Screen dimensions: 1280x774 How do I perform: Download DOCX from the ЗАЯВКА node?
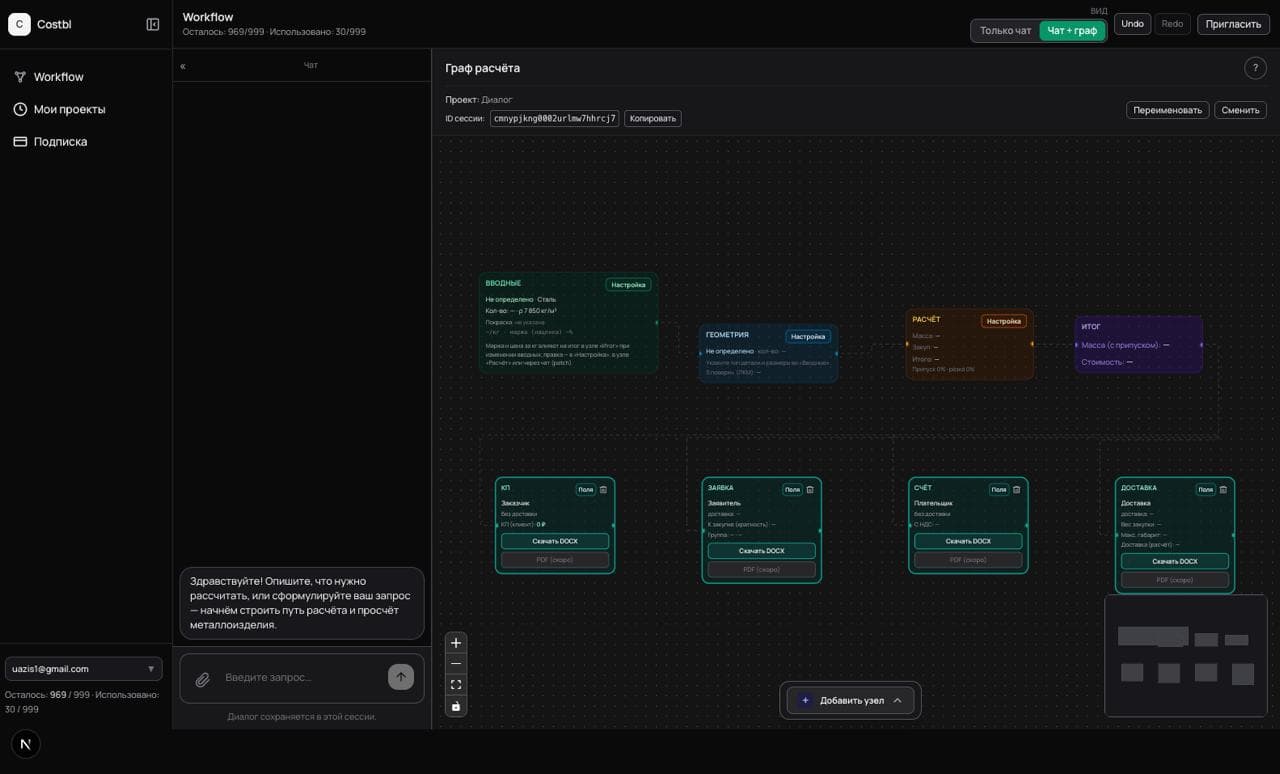click(x=762, y=551)
